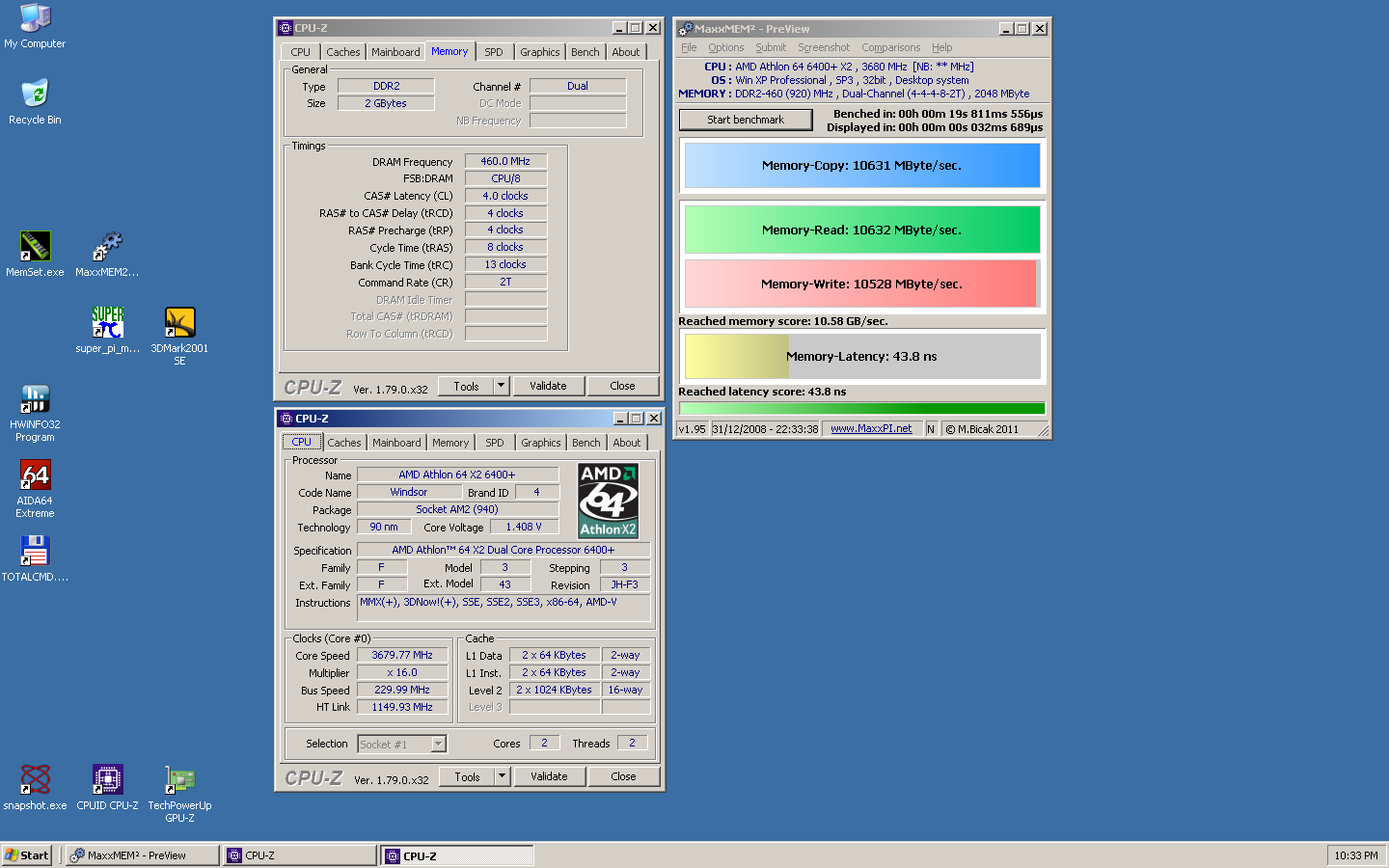Open About tab in top CPU-Z window
The width and height of the screenshot is (1389, 868).
click(625, 52)
